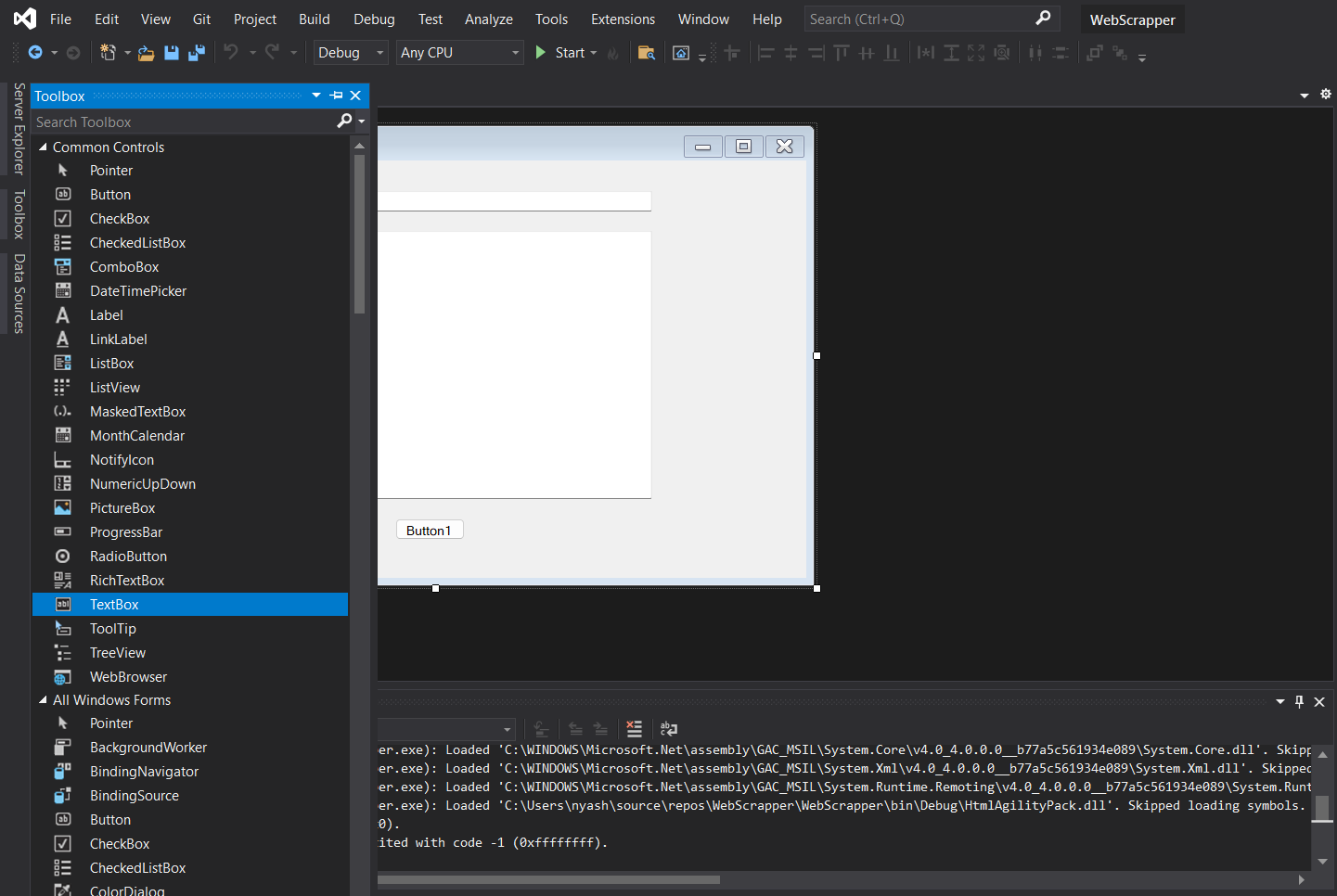Click Button1 on the form designer
This screenshot has width=1337, height=896.
429,529
